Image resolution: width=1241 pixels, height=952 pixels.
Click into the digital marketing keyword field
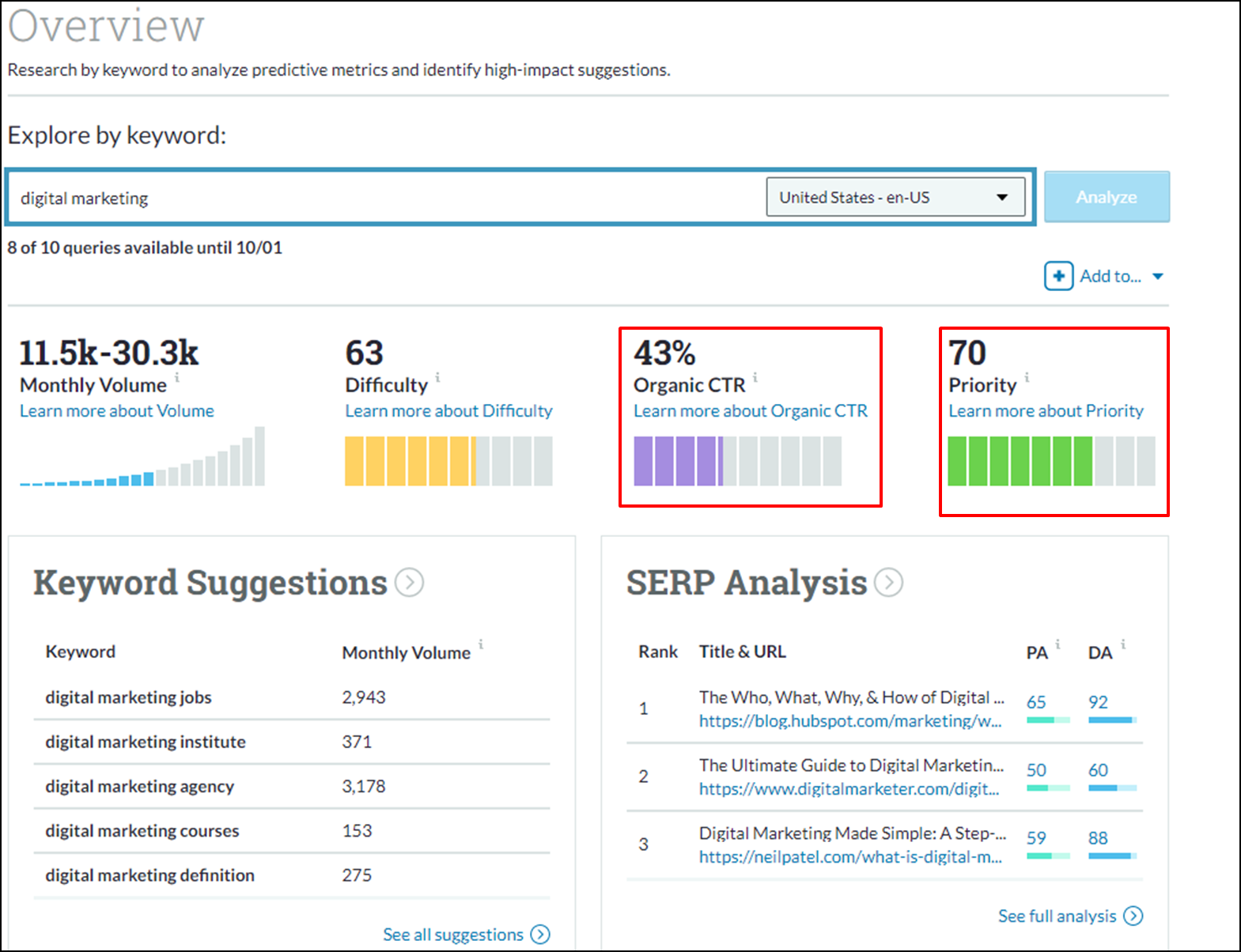click(x=388, y=198)
